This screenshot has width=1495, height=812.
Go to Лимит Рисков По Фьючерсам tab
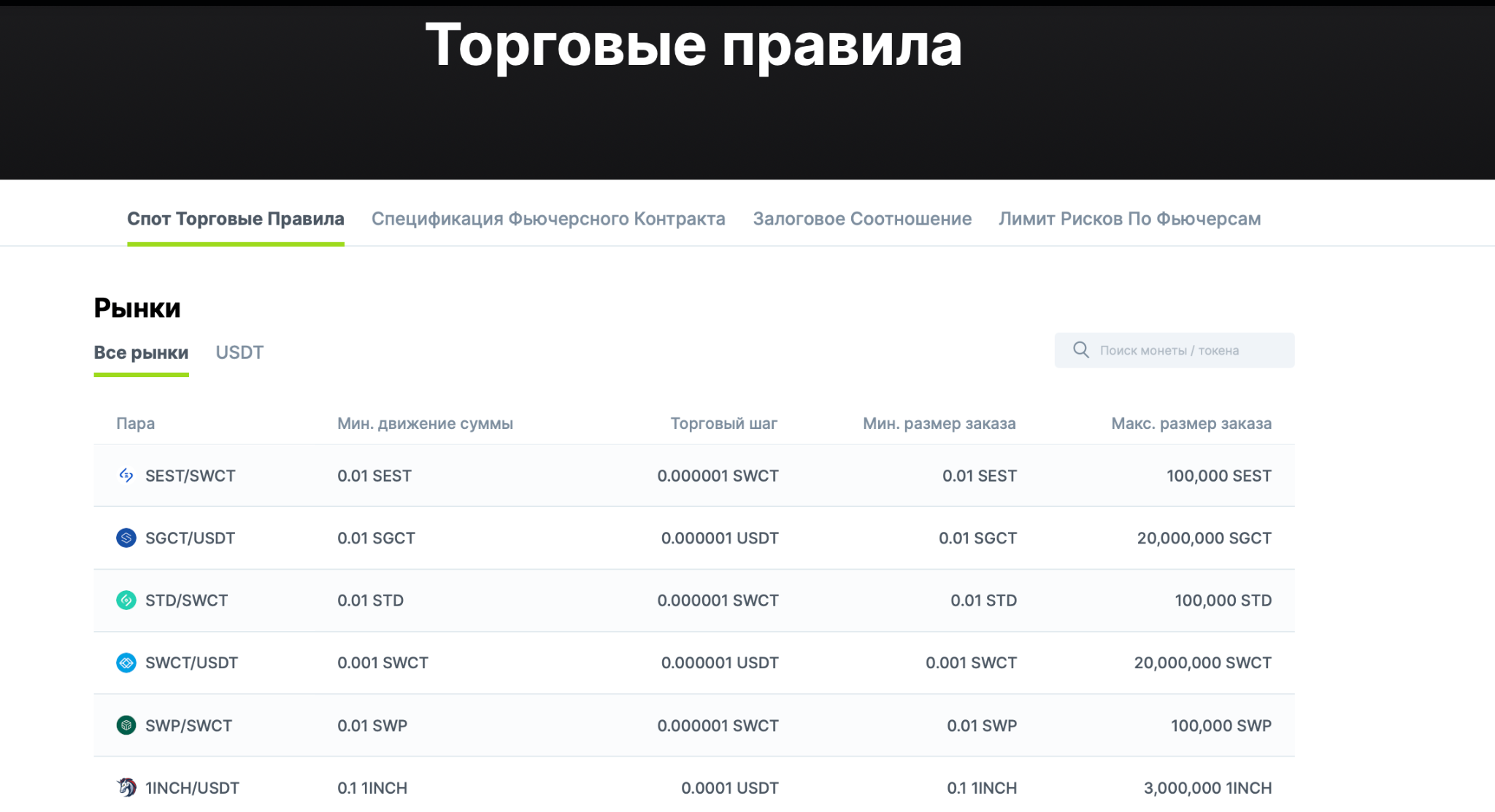[x=1129, y=219]
